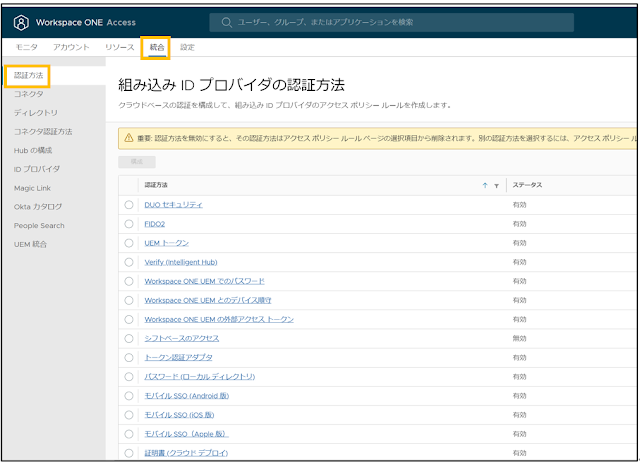Image resolution: width=640 pixels, height=463 pixels.
Task: Click the search magnifier icon
Action: point(227,22)
